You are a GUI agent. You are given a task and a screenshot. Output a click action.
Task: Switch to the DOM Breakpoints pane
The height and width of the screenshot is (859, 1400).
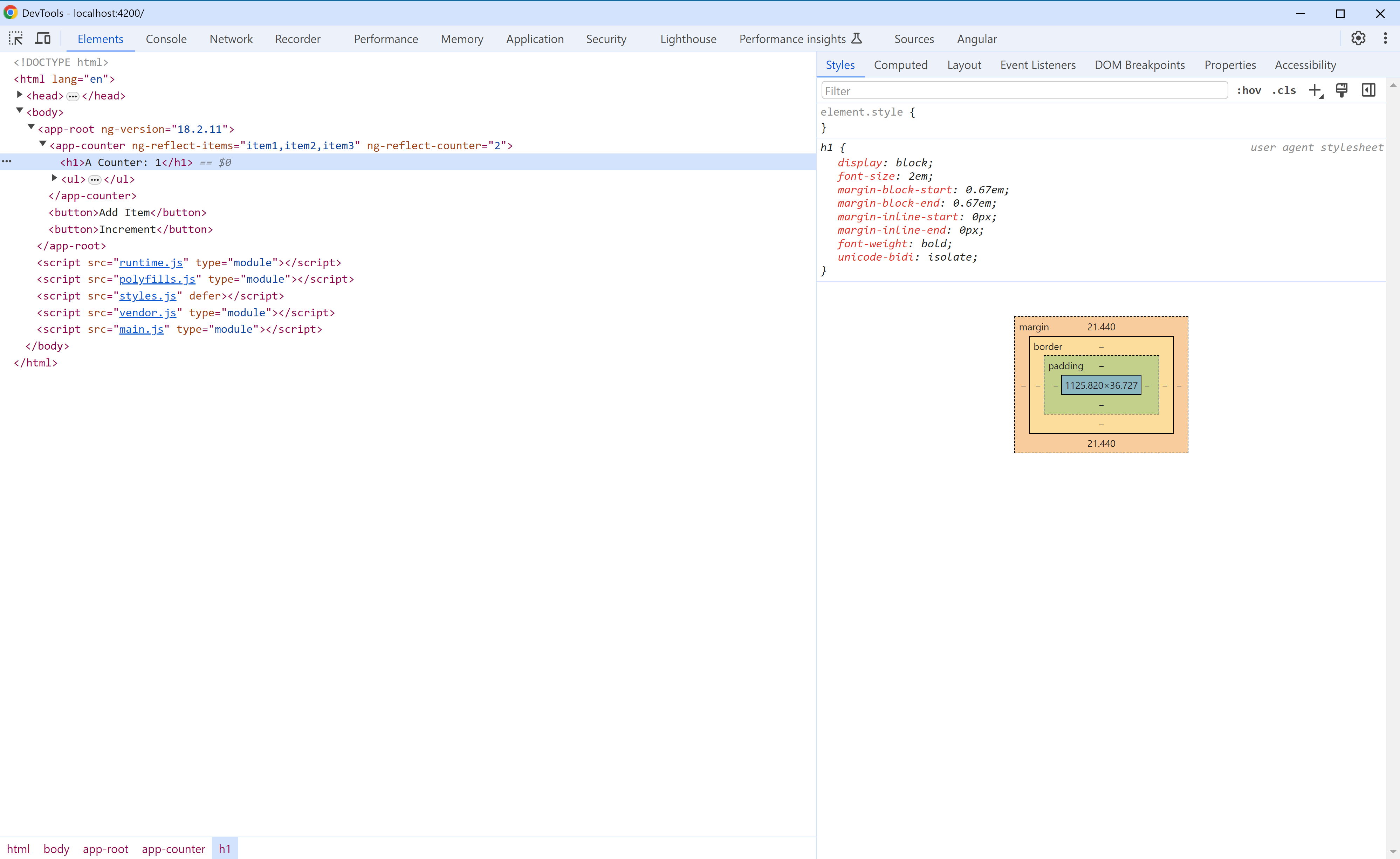[x=1140, y=65]
